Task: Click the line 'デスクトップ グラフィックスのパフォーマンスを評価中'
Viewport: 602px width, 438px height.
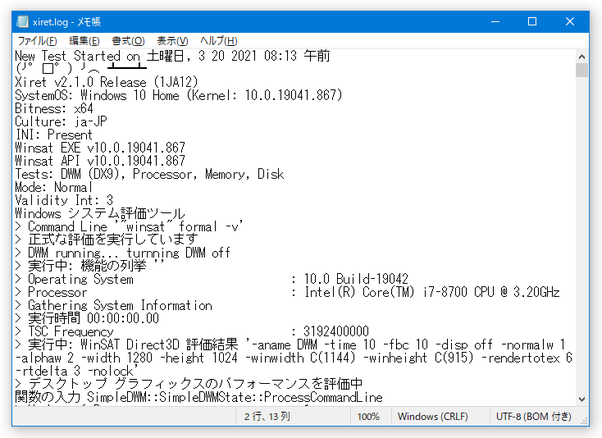Action: (x=189, y=384)
